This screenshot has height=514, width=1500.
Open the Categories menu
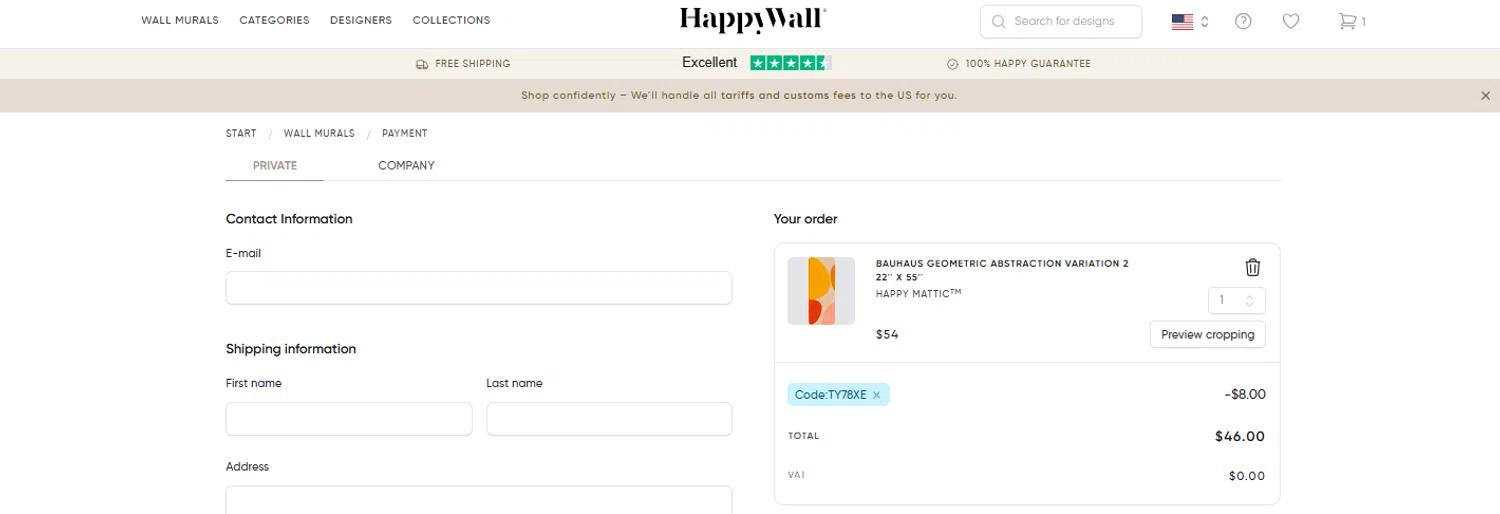[274, 20]
